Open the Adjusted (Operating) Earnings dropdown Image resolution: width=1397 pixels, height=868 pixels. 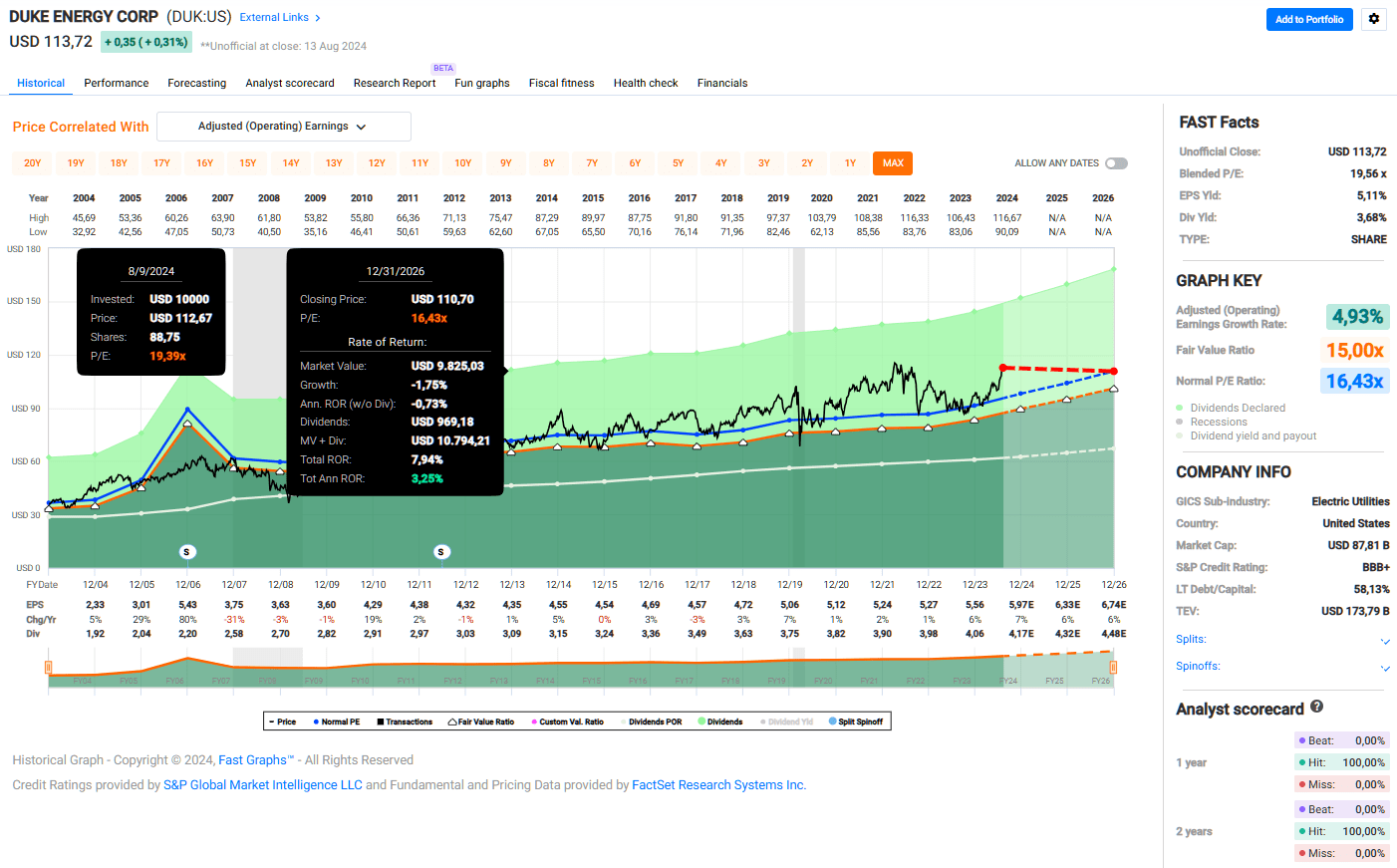pyautogui.click(x=283, y=127)
